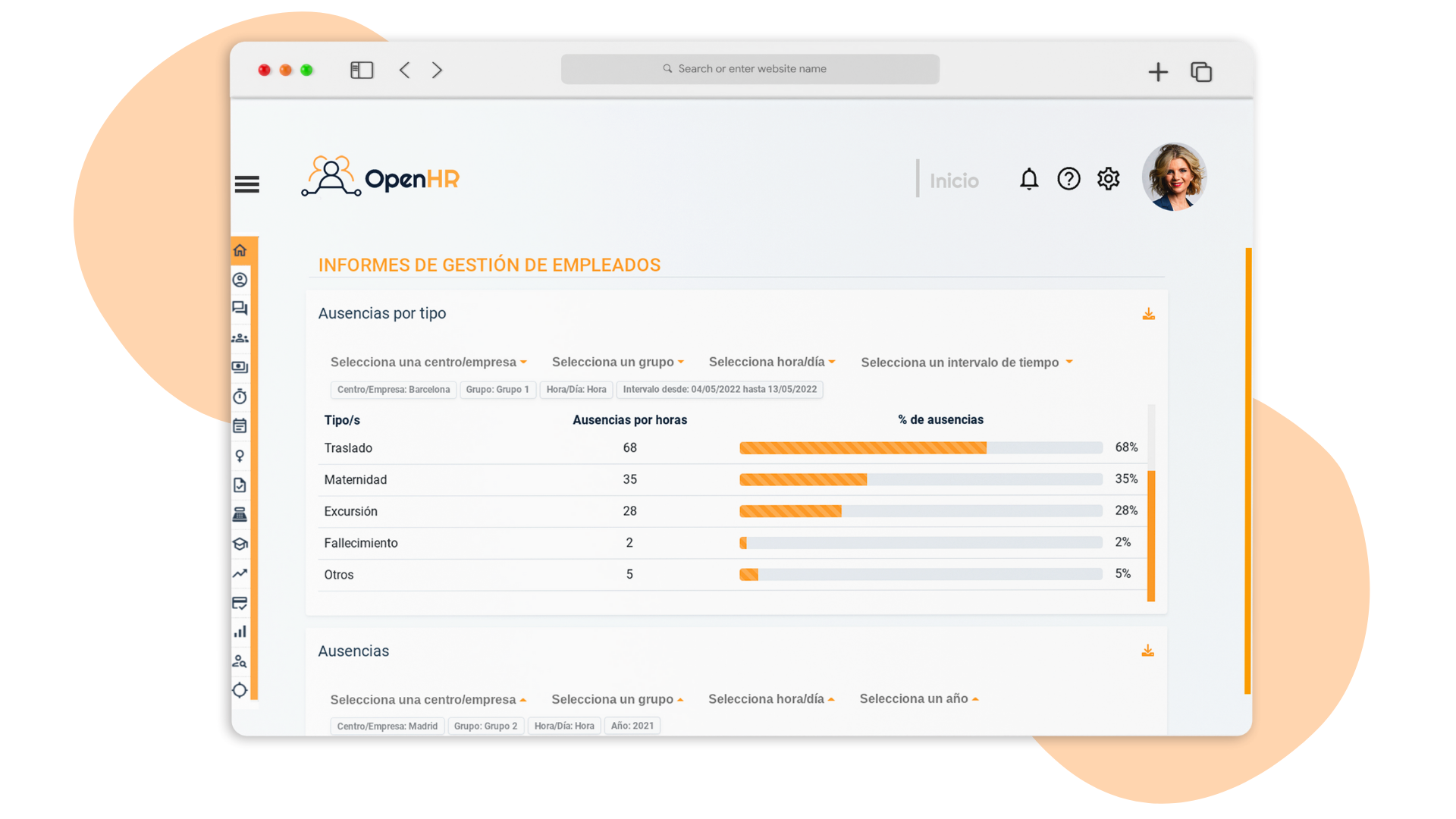Download the Ausencias por tipo report
Screen dimensions: 1456x819
1148,313
